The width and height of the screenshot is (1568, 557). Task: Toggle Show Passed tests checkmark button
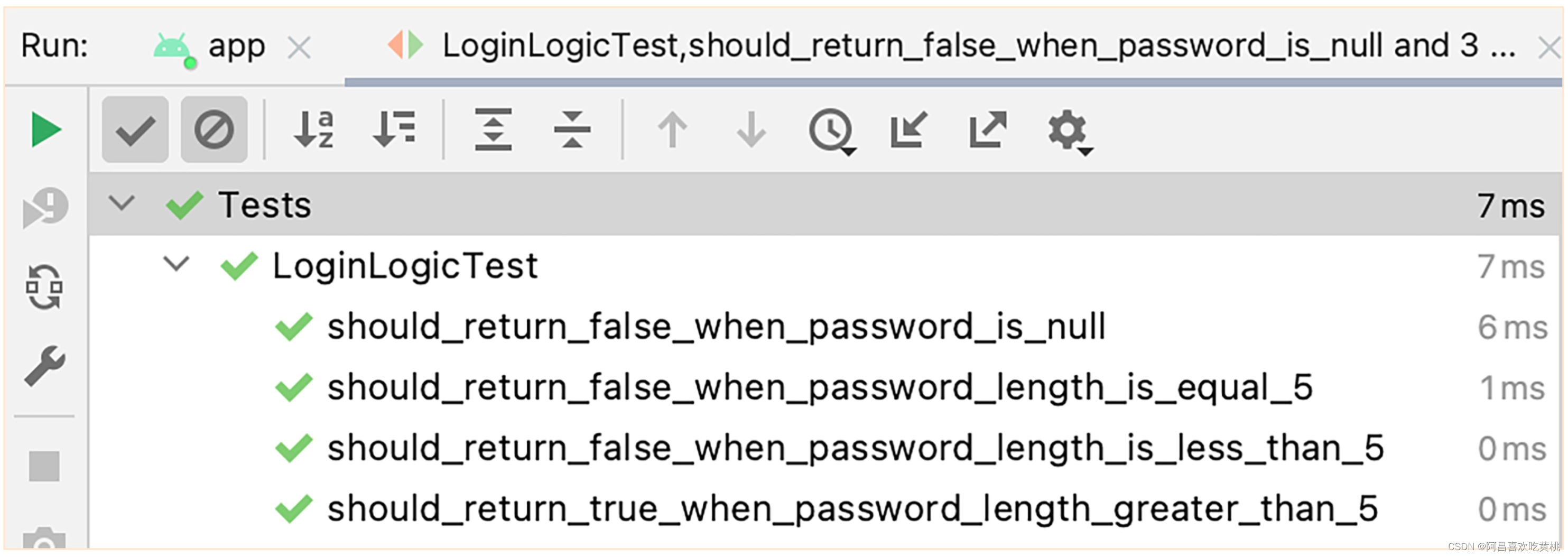pos(135,129)
